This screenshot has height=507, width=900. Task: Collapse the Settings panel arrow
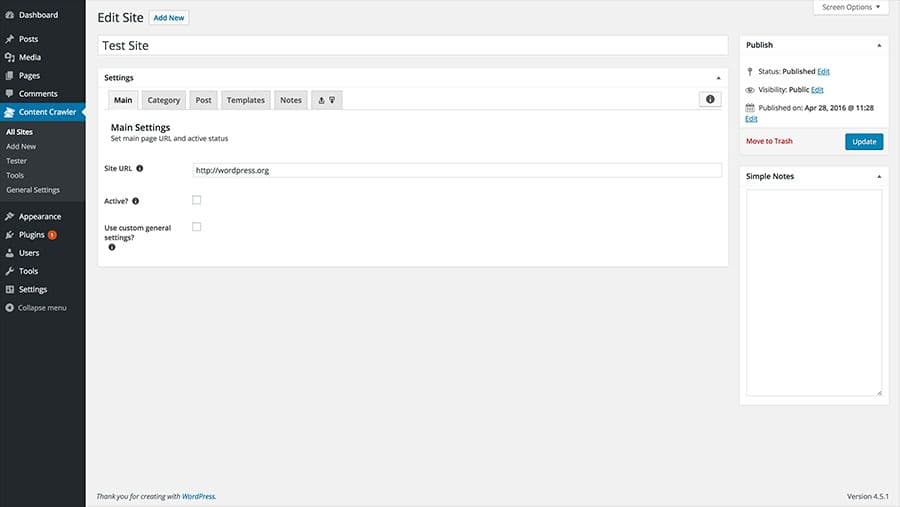(718, 78)
